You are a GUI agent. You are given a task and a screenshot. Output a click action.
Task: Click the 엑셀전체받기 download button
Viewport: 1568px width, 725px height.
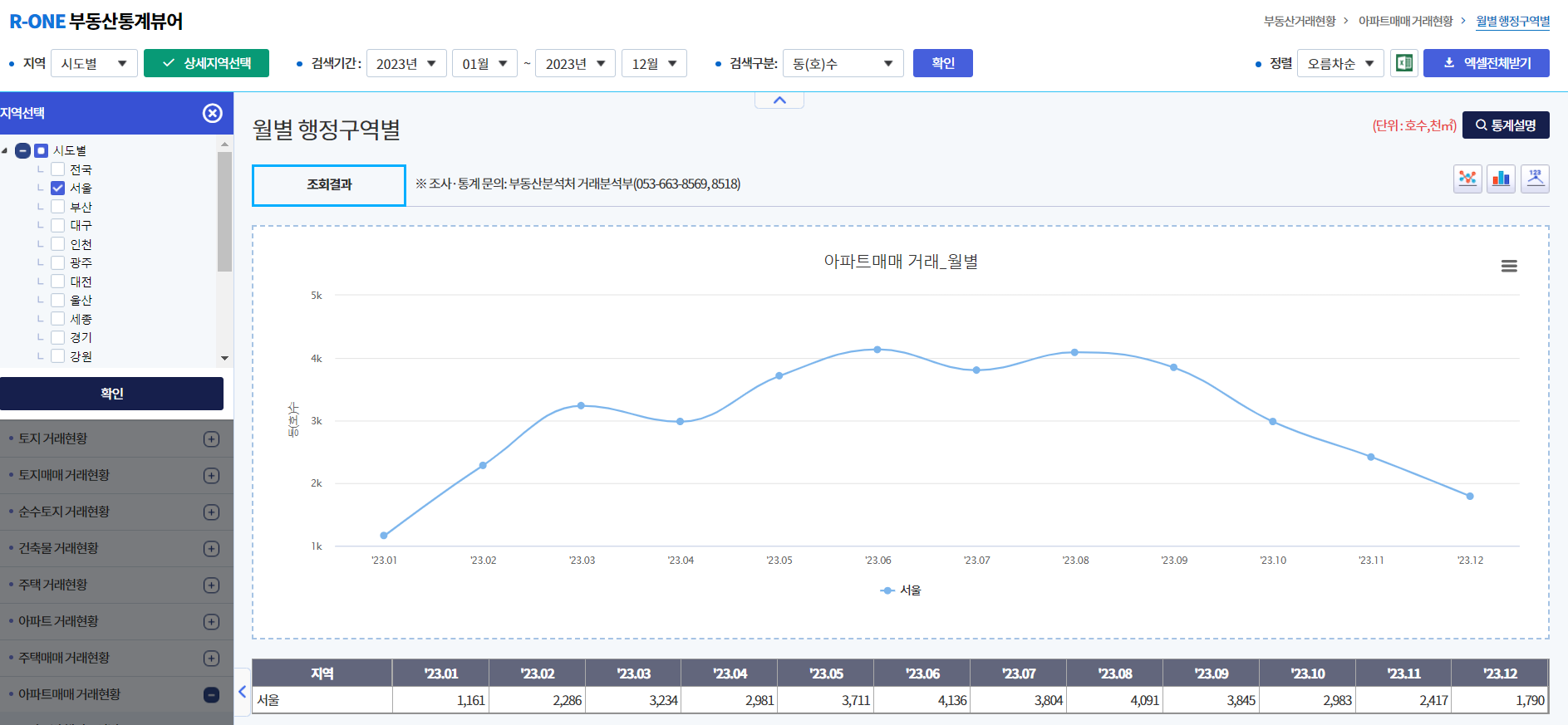pos(1487,63)
